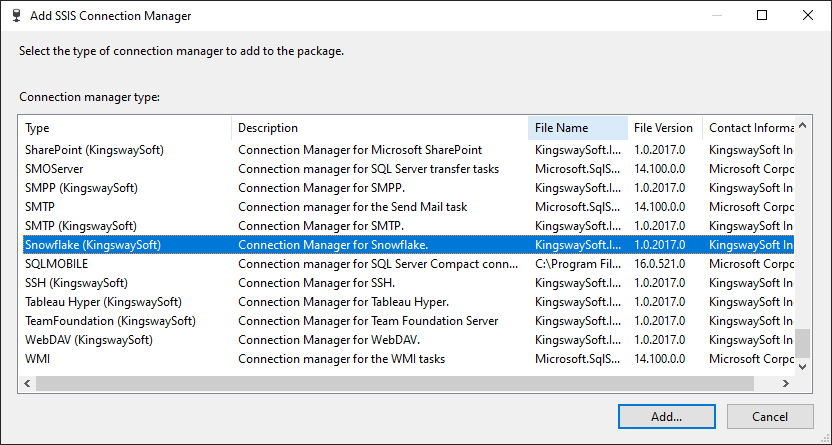Click the vertical scrollbar down arrow
Image resolution: width=832 pixels, height=445 pixels.
tap(802, 367)
